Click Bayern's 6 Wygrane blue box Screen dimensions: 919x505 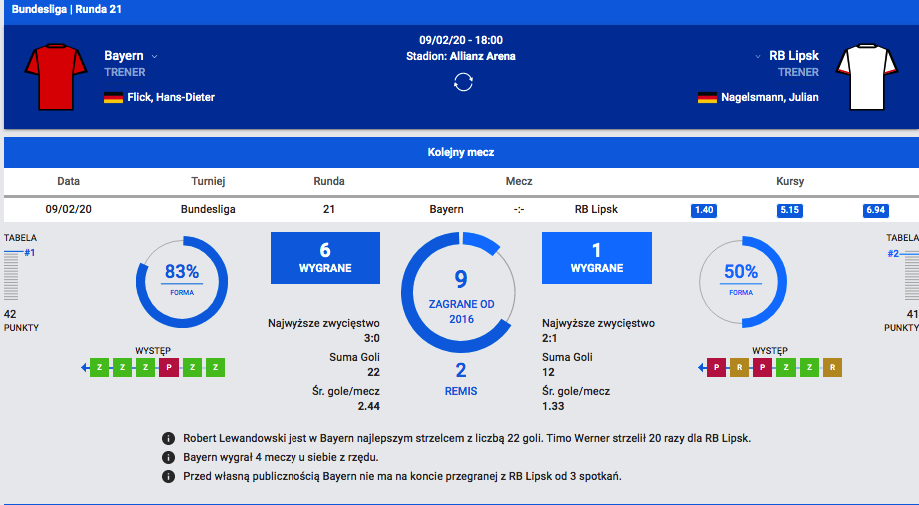click(325, 258)
